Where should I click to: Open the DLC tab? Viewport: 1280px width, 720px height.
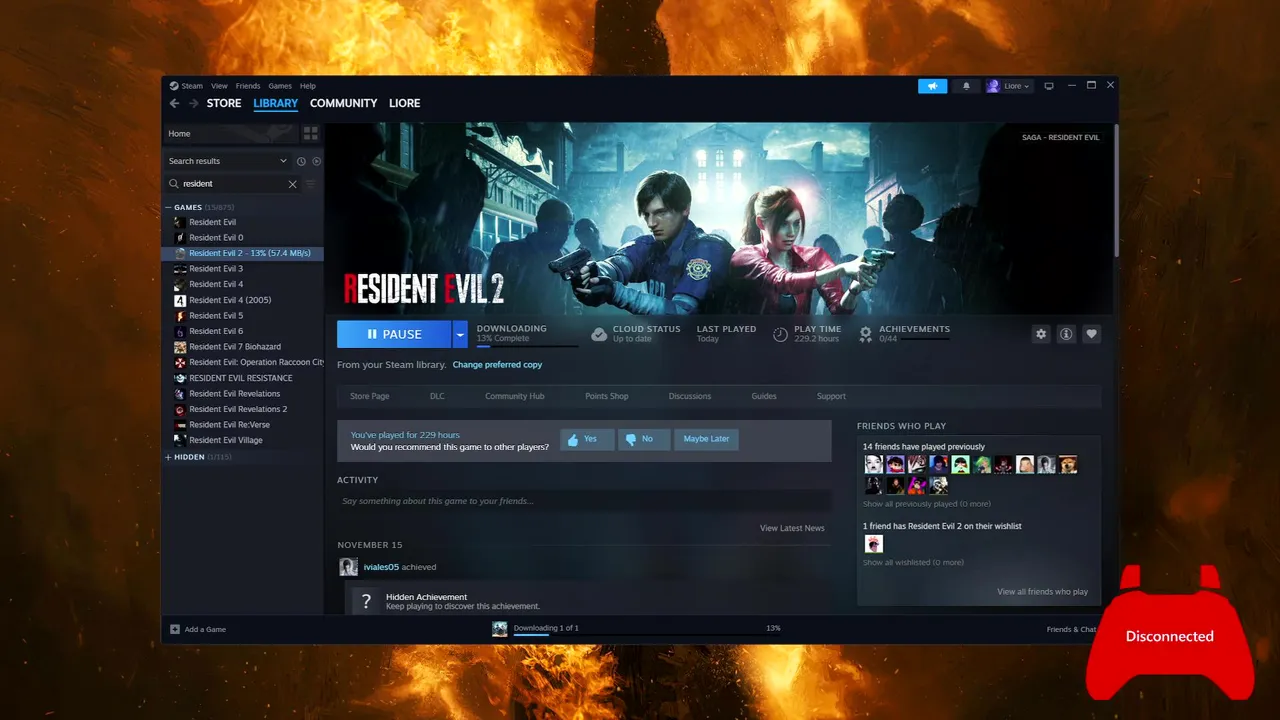437,396
